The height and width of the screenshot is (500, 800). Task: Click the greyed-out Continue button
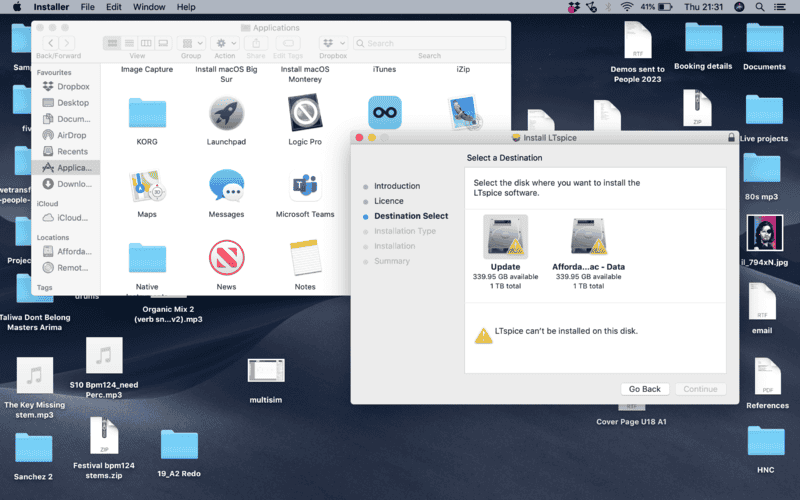click(700, 389)
